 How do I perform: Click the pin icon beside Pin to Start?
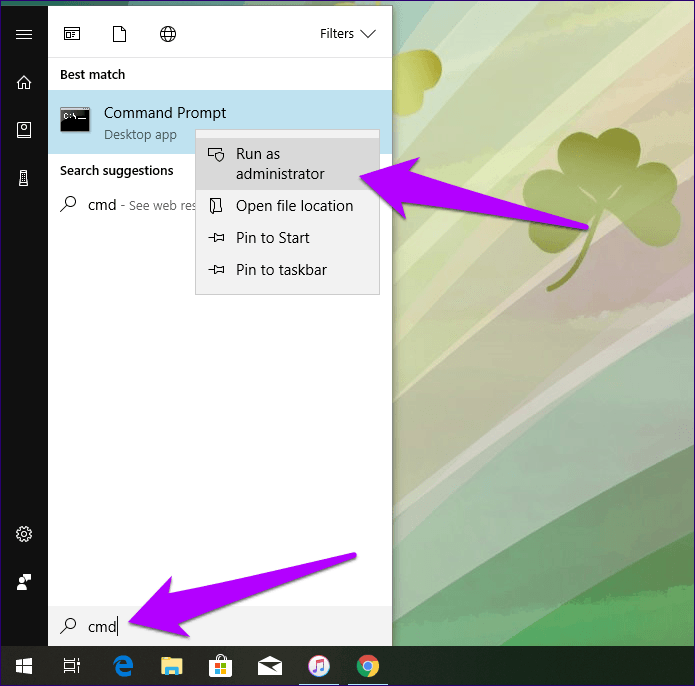[216, 238]
